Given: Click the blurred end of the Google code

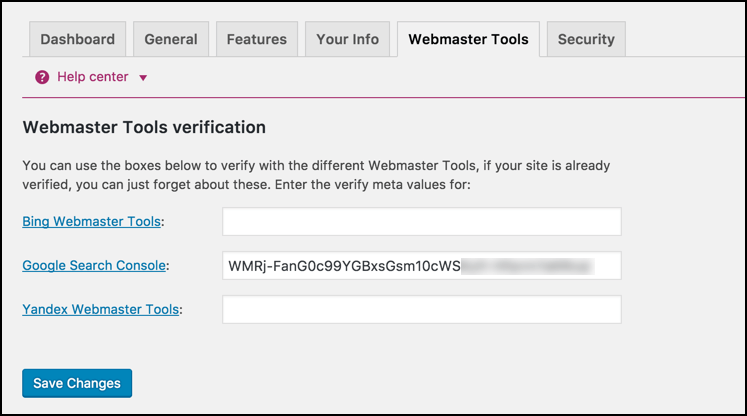Looking at the screenshot, I should tap(530, 266).
